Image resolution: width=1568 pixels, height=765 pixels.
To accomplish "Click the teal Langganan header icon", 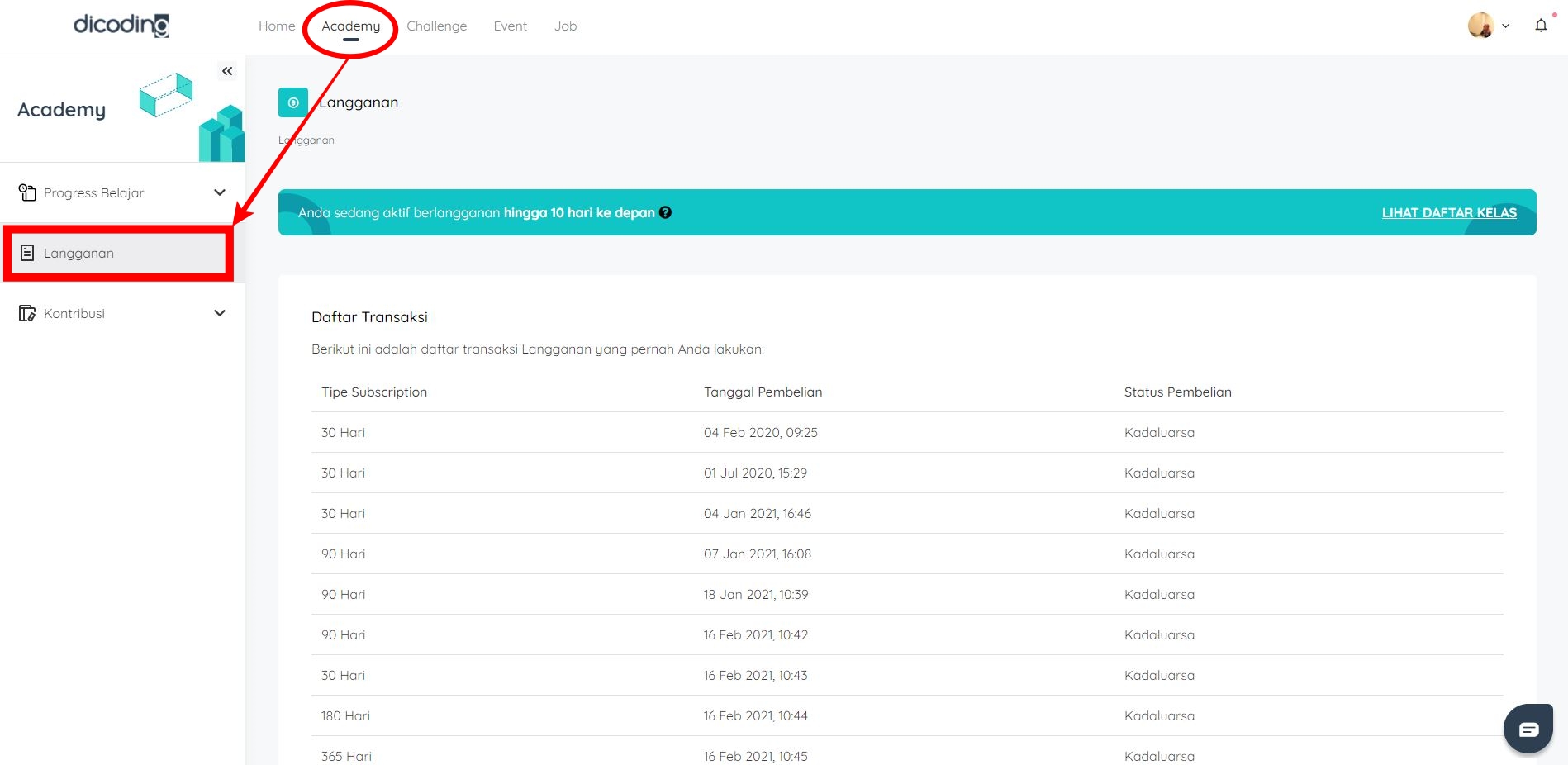I will [293, 102].
